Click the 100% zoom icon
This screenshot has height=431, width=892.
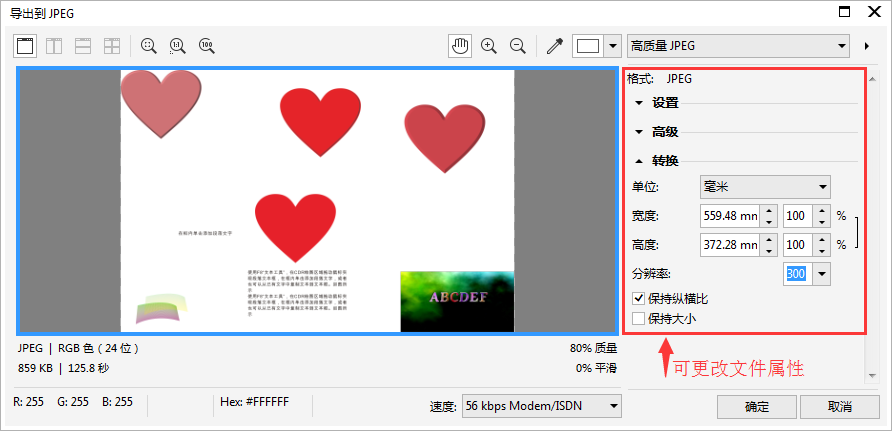tap(207, 46)
